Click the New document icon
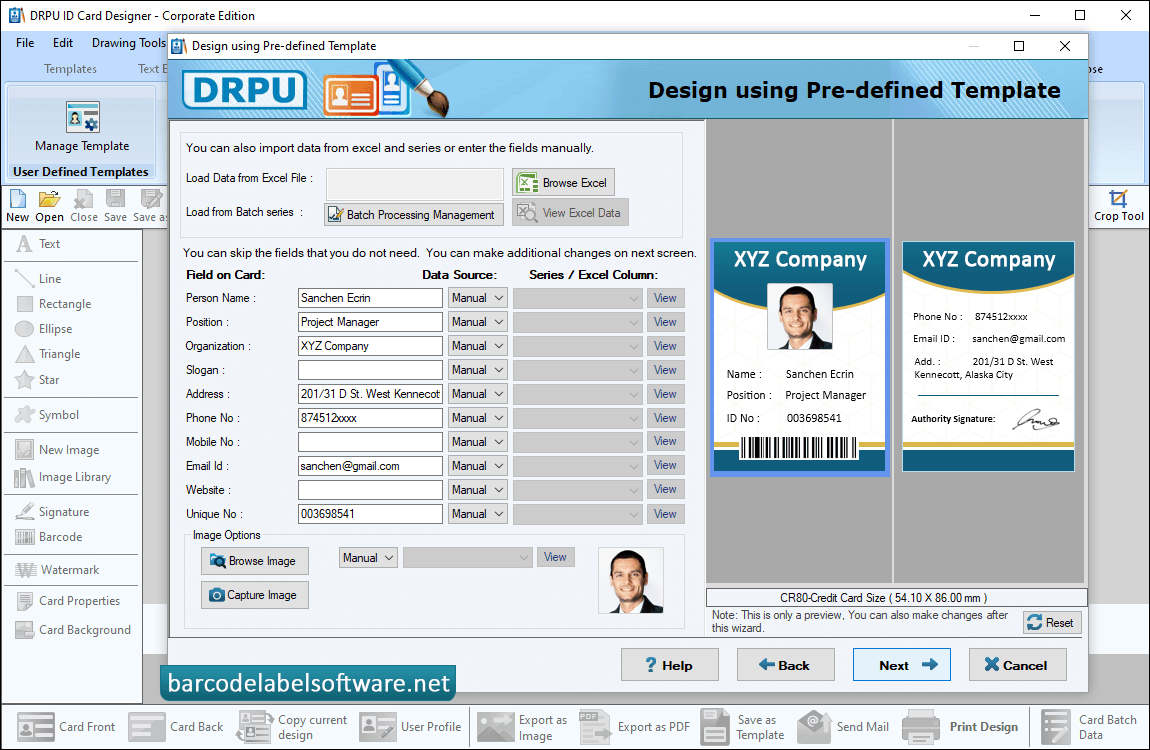 click(18, 206)
